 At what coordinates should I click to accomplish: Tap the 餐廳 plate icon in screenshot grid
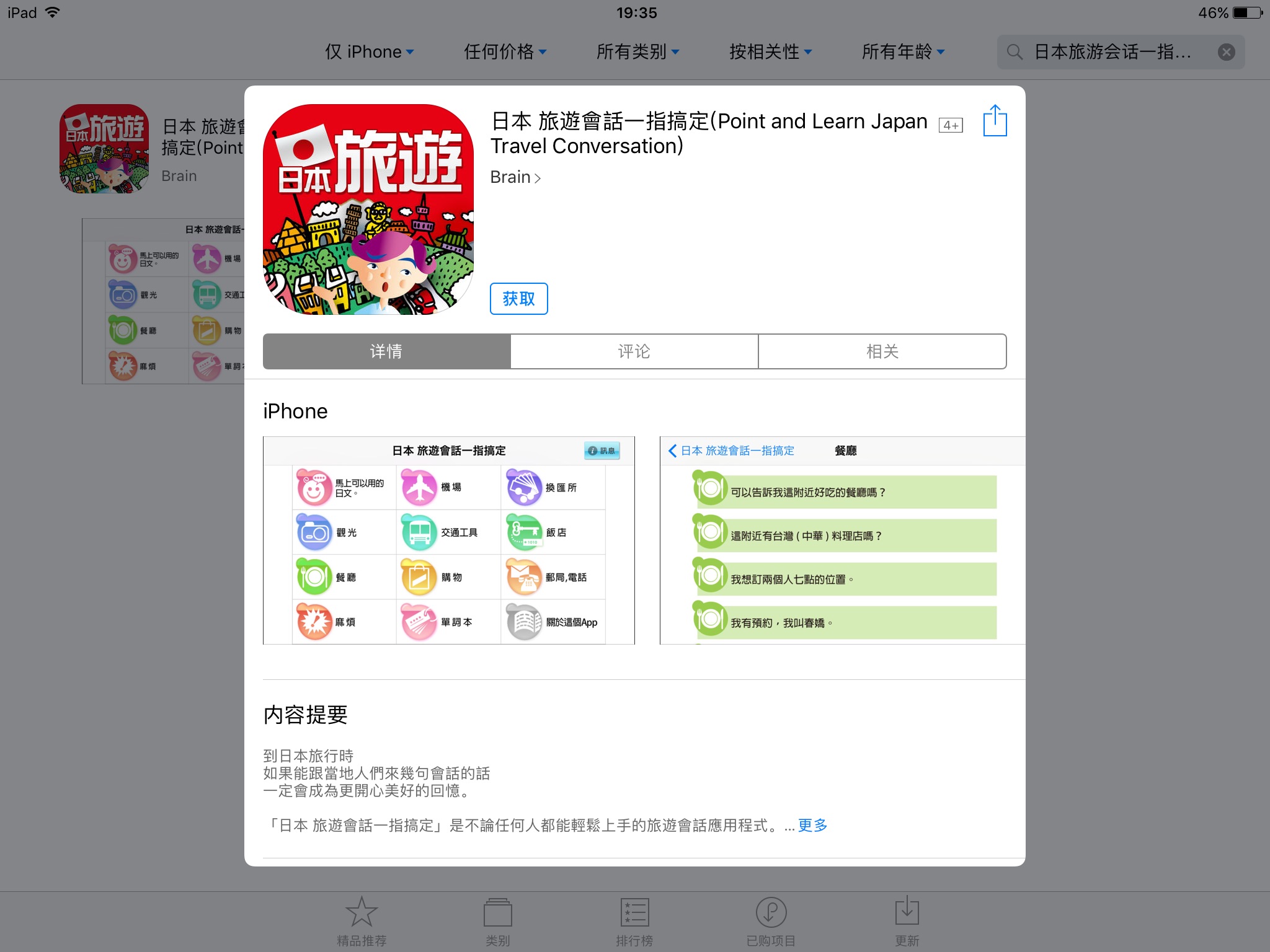314,577
